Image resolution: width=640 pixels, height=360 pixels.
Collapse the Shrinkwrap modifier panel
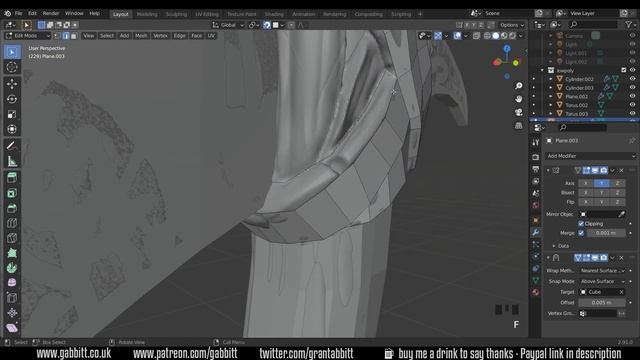(548, 258)
